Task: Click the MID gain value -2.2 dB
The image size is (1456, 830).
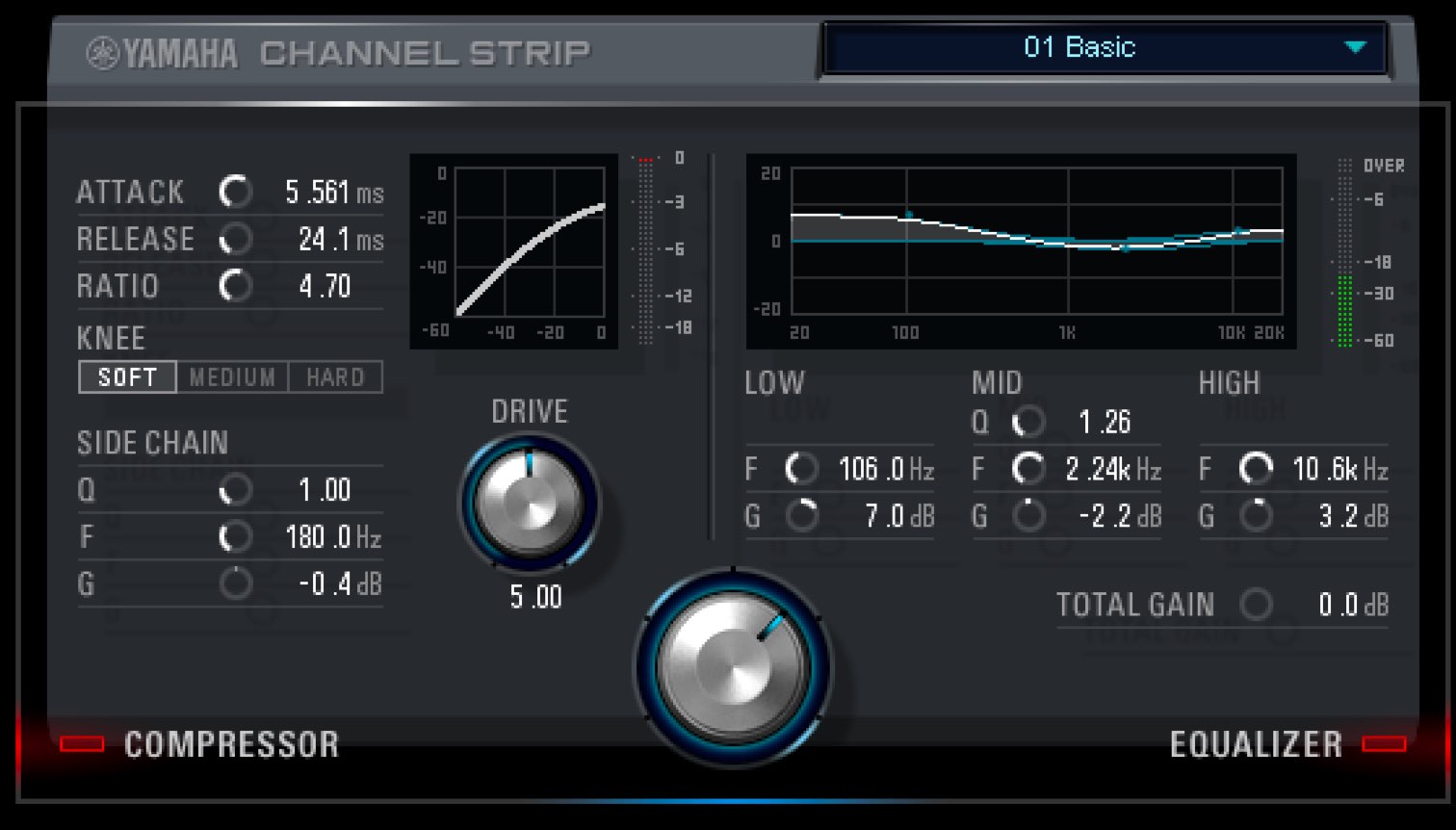Action: pyautogui.click(x=1120, y=516)
